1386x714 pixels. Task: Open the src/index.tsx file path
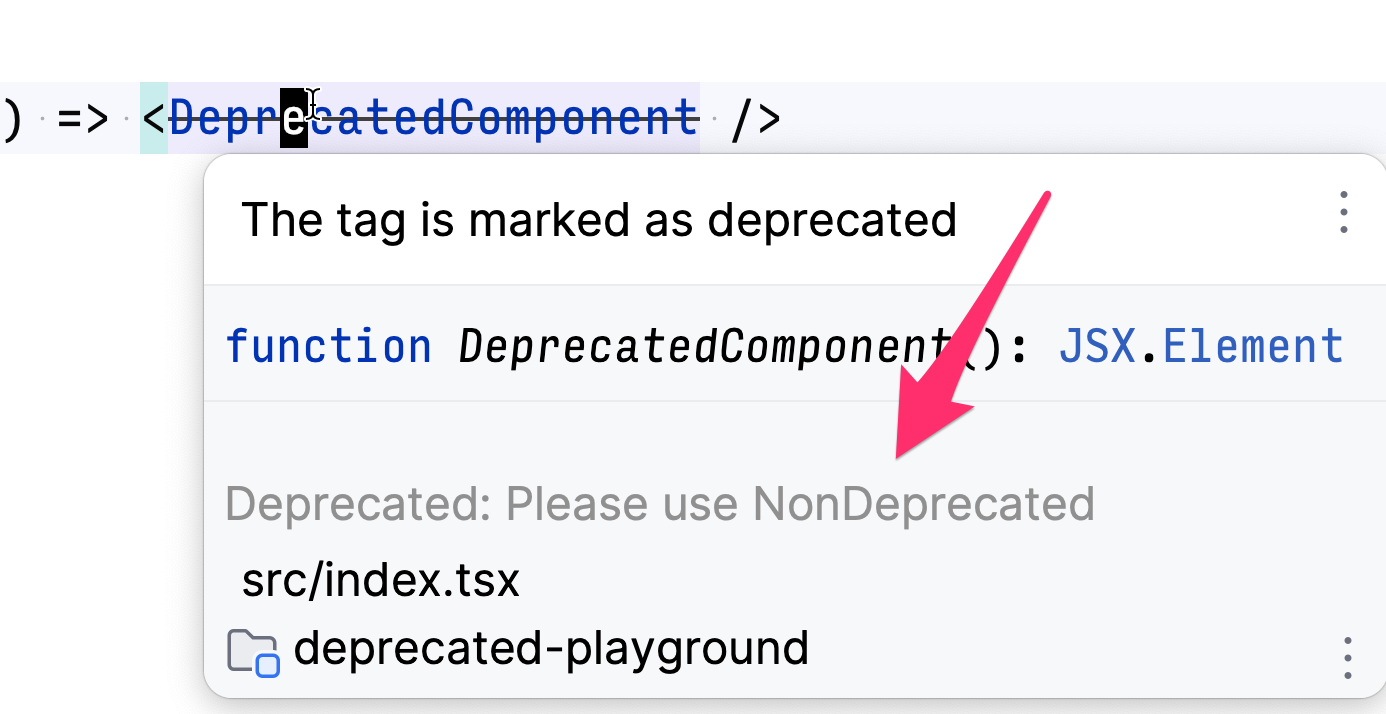point(381,580)
